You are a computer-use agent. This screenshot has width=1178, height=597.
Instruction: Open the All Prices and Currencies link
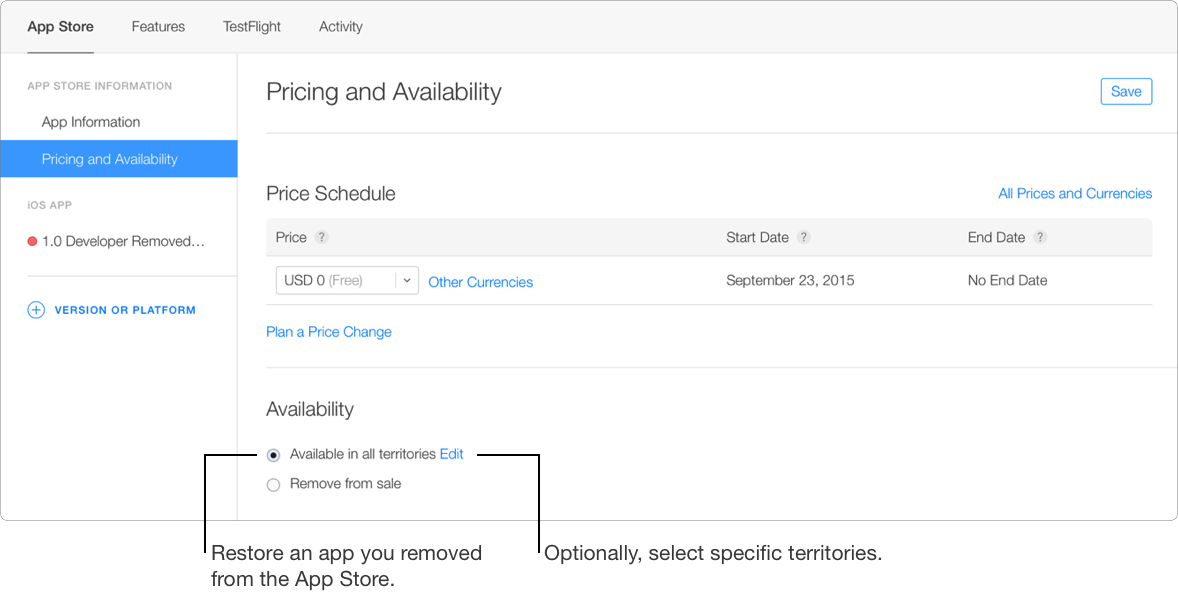[1075, 194]
